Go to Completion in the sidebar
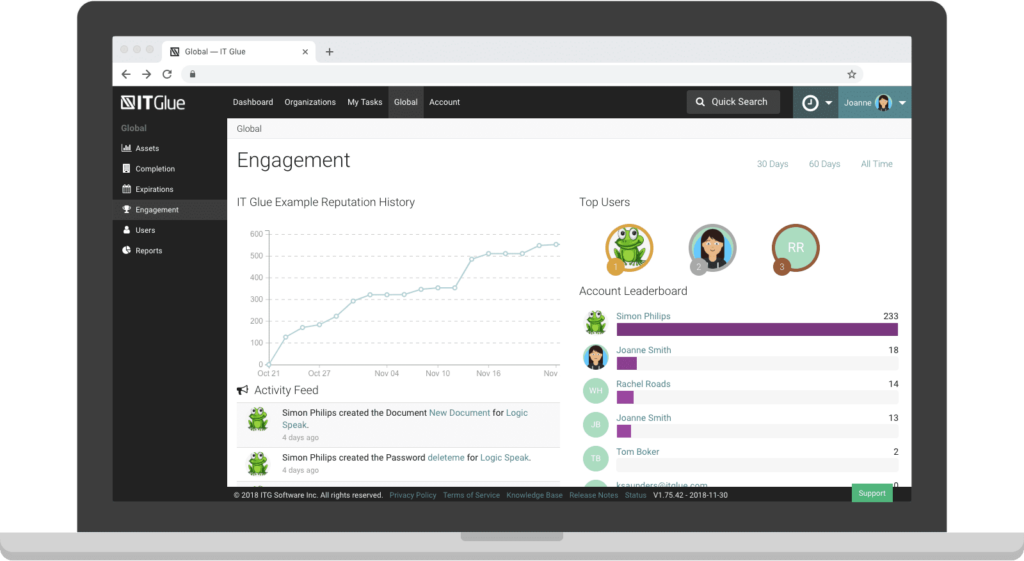The height and width of the screenshot is (561, 1024). pyautogui.click(x=155, y=169)
